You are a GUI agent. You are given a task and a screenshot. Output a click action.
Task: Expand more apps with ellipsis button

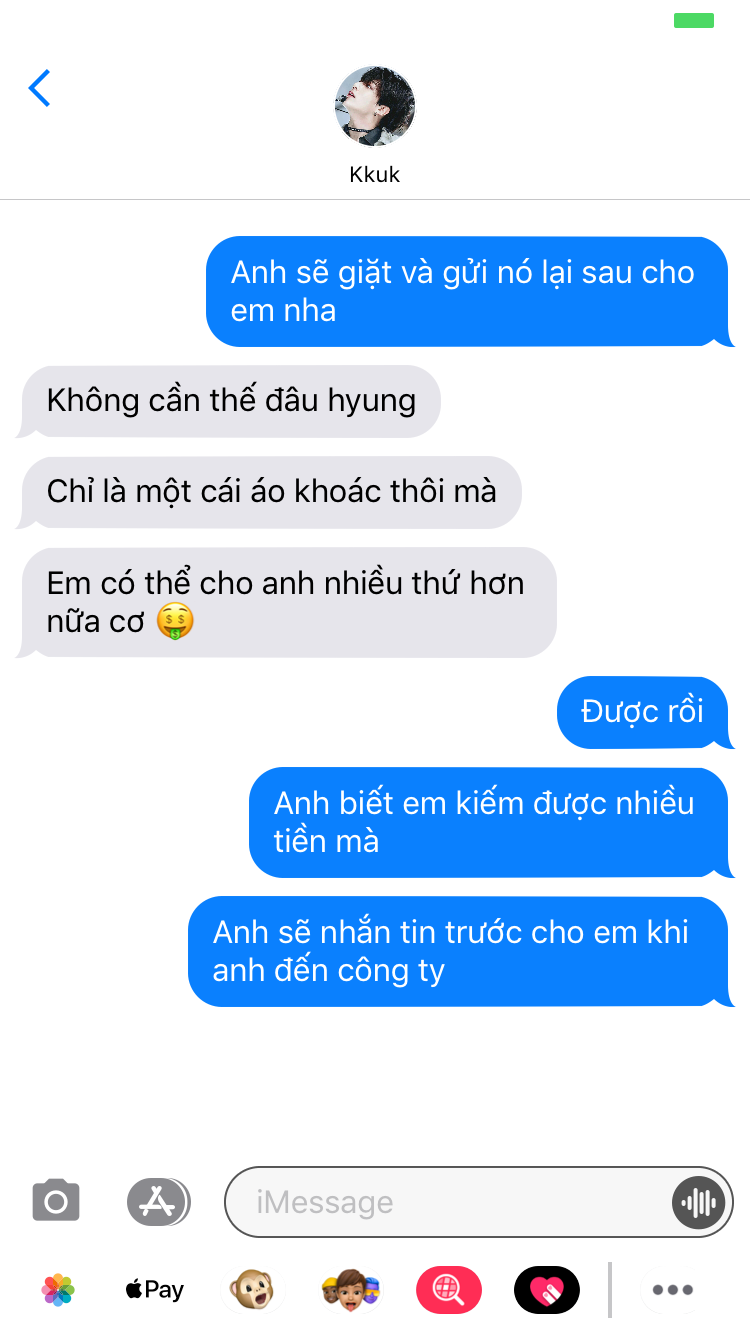point(673,1290)
